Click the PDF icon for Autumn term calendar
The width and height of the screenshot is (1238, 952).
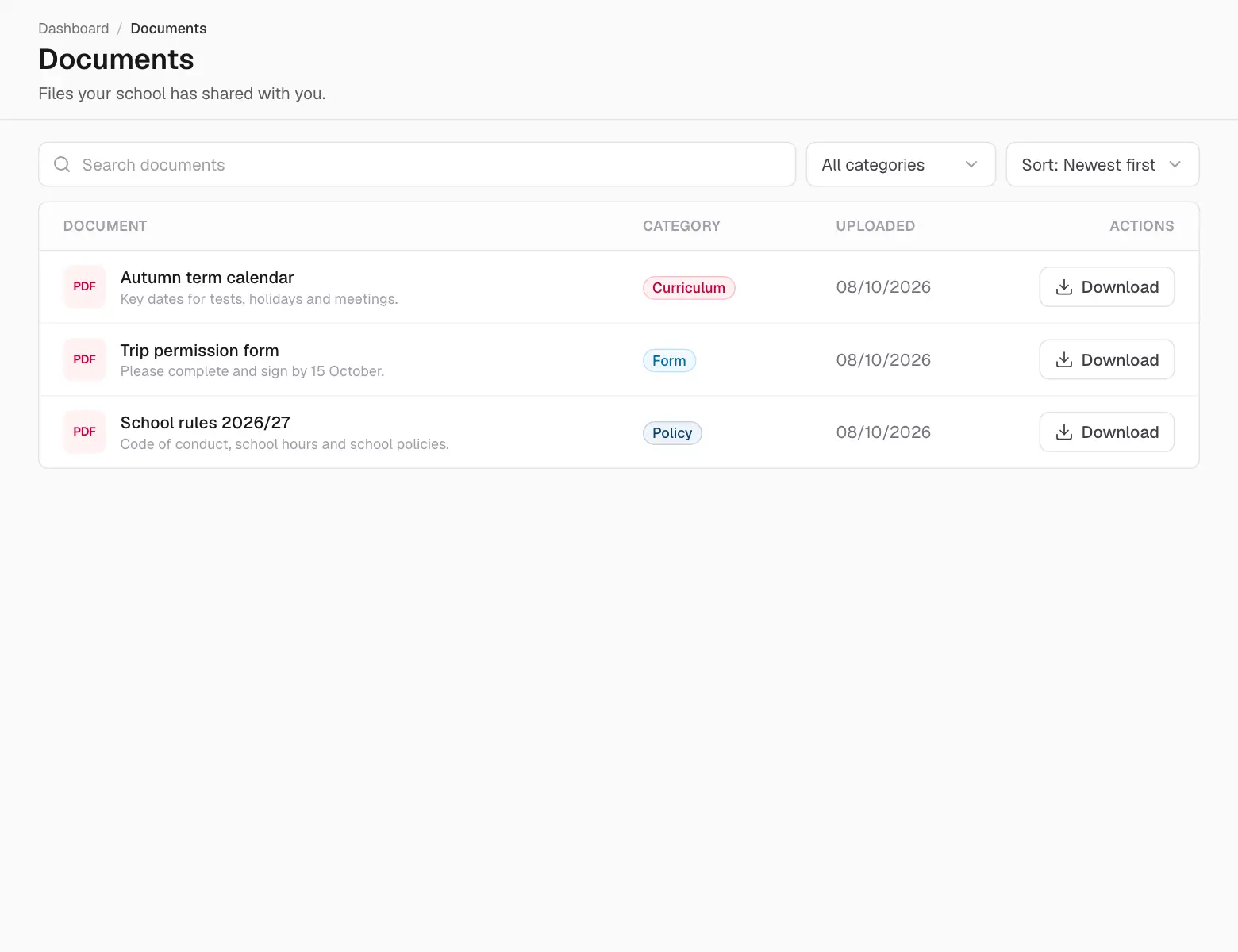tap(84, 286)
